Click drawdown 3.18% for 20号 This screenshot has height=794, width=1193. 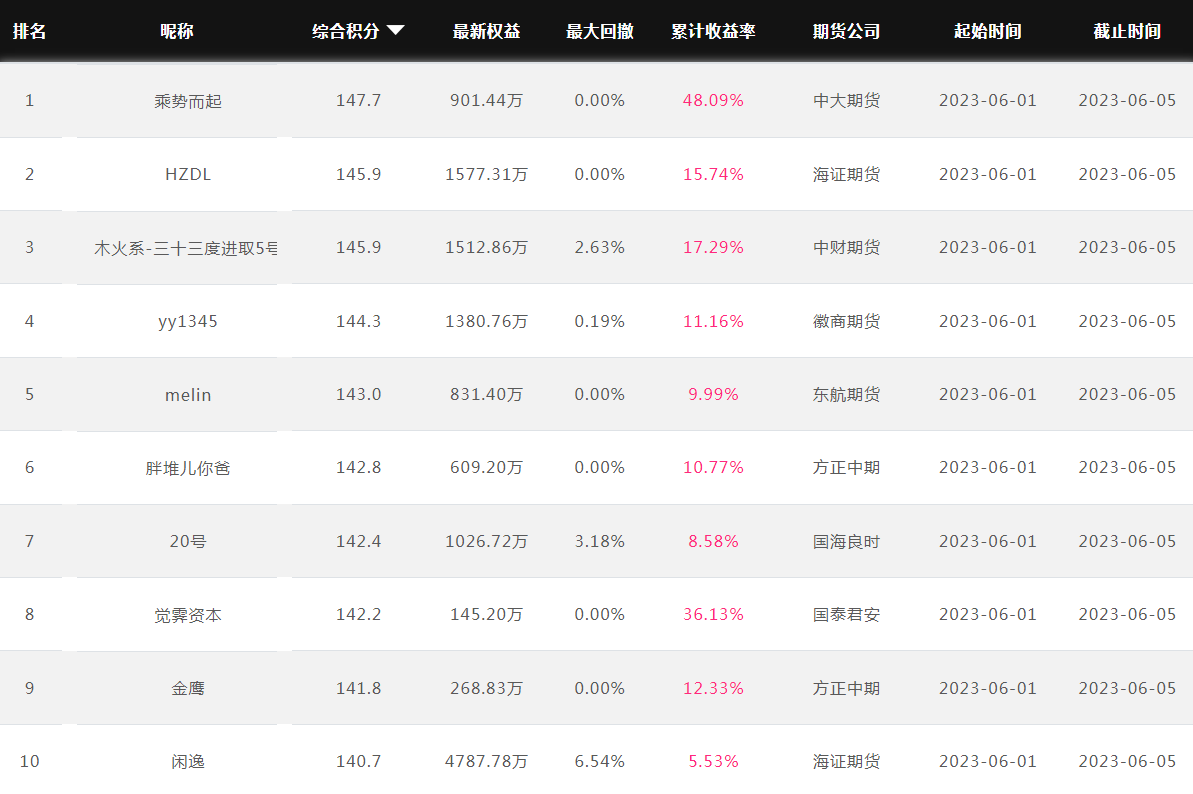600,541
